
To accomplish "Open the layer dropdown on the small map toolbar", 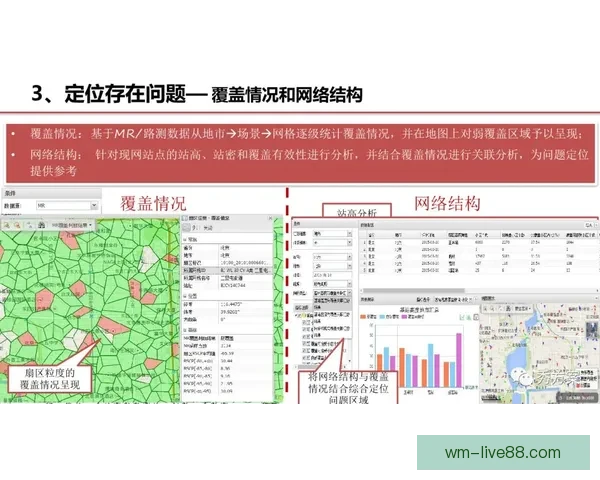I will click(523, 308).
